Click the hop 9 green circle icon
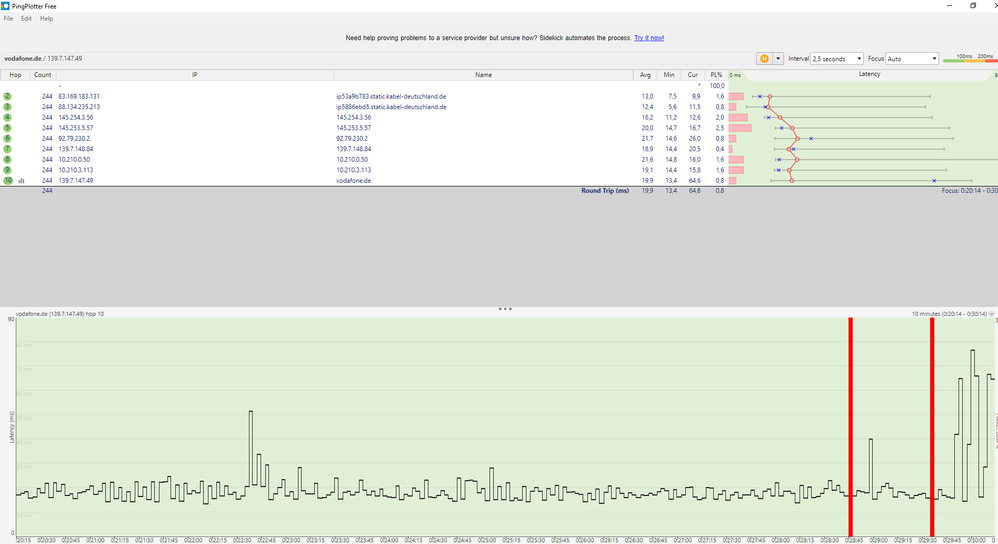Viewport: 998px width, 544px height. [7, 170]
